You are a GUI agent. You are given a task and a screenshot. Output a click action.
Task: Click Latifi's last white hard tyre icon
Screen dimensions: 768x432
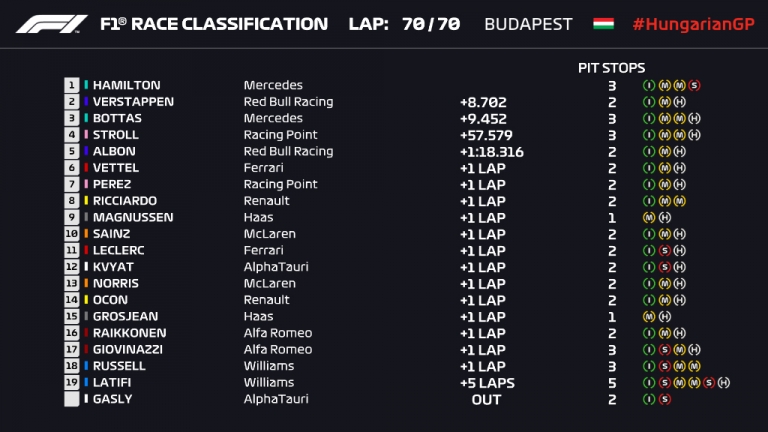[x=723, y=382]
